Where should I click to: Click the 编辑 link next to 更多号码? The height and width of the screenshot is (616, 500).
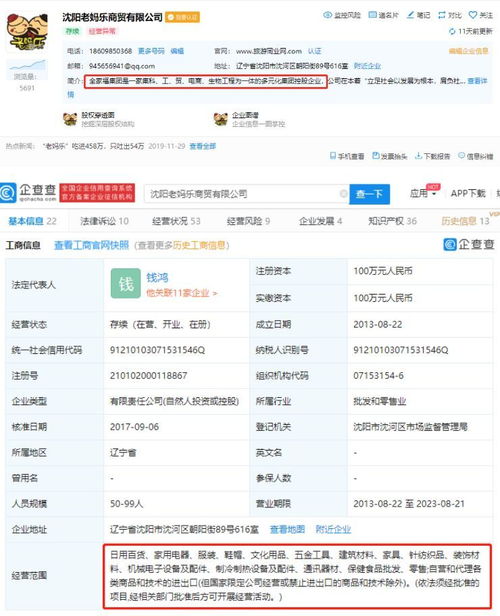(x=177, y=51)
